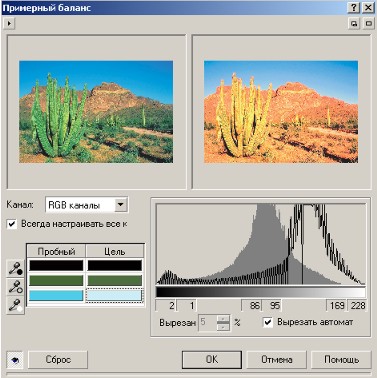Screen dimensions: 377x378
Task: Disable Вырезать автомат checkbox
Action: (x=268, y=322)
